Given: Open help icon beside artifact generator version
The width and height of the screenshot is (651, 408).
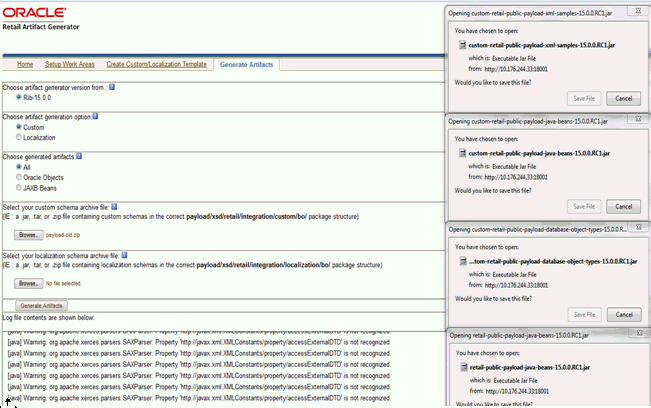Looking at the screenshot, I should pos(112,87).
